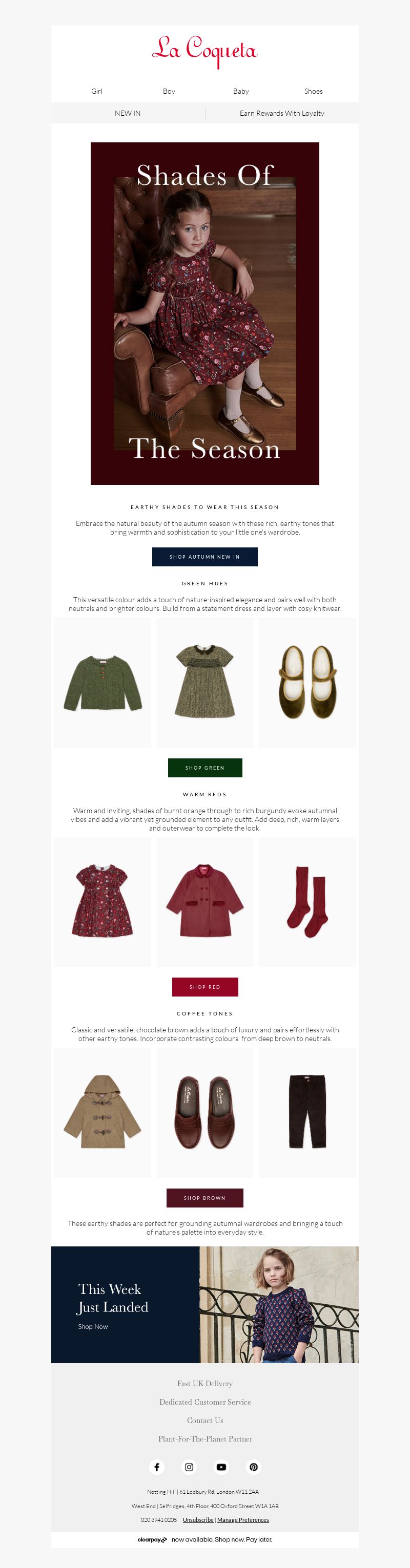Open Earn Rewards With Loyalty link
This screenshot has height=1568, width=410.
coord(281,113)
